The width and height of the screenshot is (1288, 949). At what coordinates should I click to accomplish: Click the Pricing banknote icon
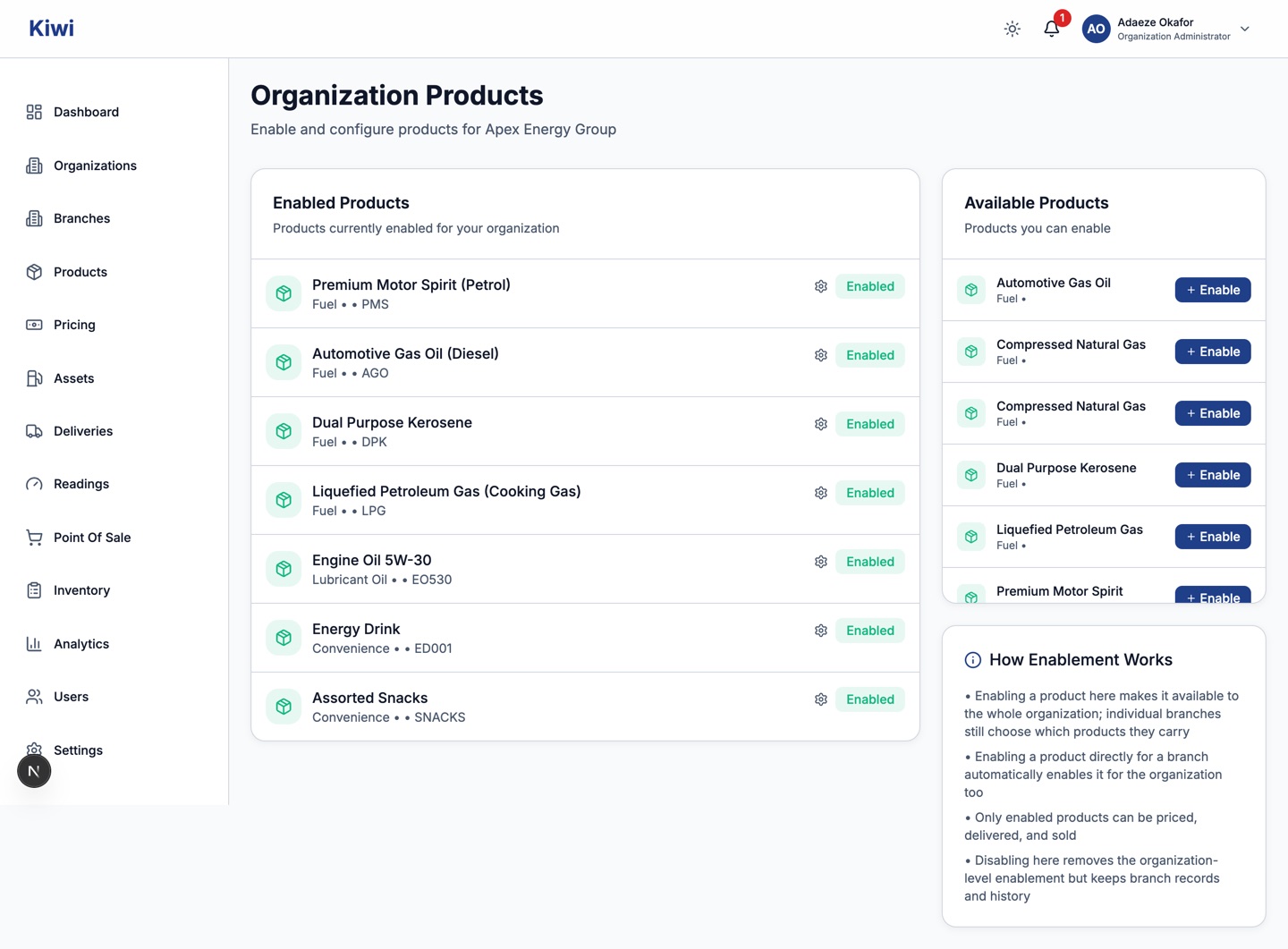click(34, 325)
